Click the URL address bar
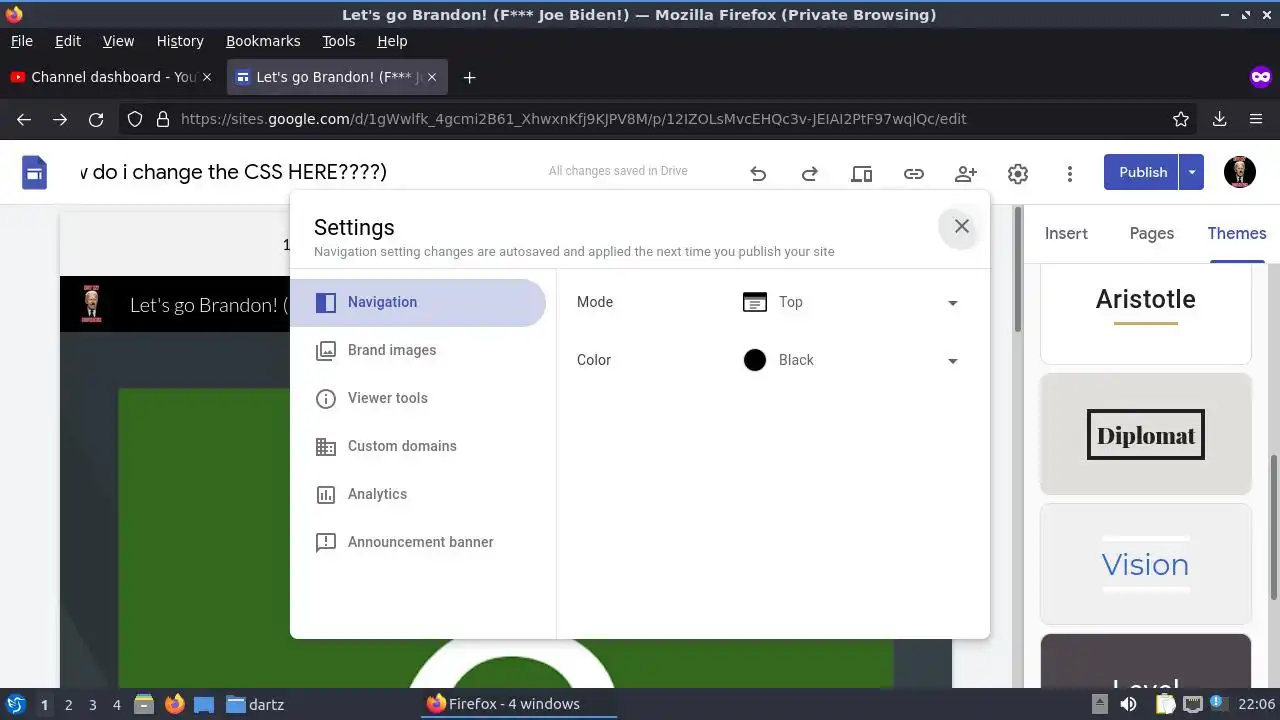 pos(660,119)
